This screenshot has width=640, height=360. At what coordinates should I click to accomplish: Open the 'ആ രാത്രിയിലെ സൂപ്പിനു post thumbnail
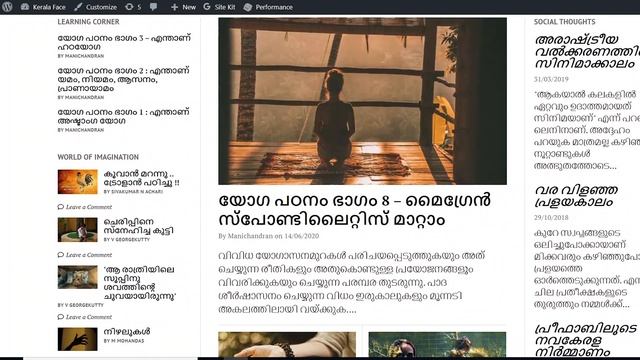78,277
